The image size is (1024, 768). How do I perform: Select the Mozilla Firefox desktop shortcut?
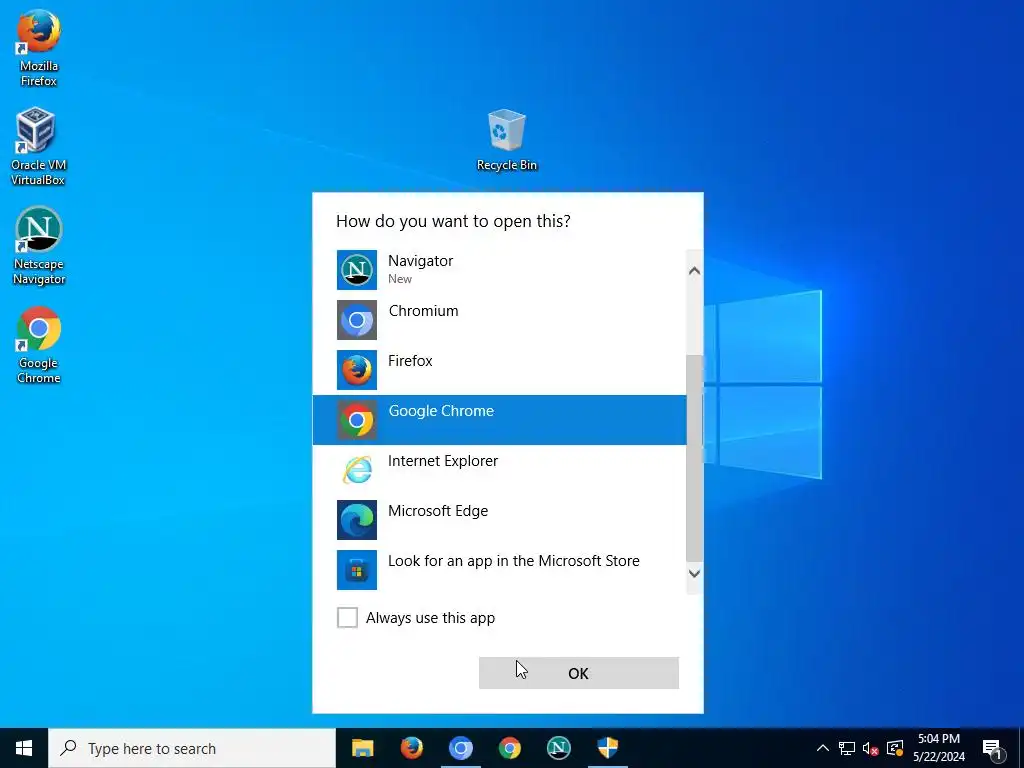[39, 48]
